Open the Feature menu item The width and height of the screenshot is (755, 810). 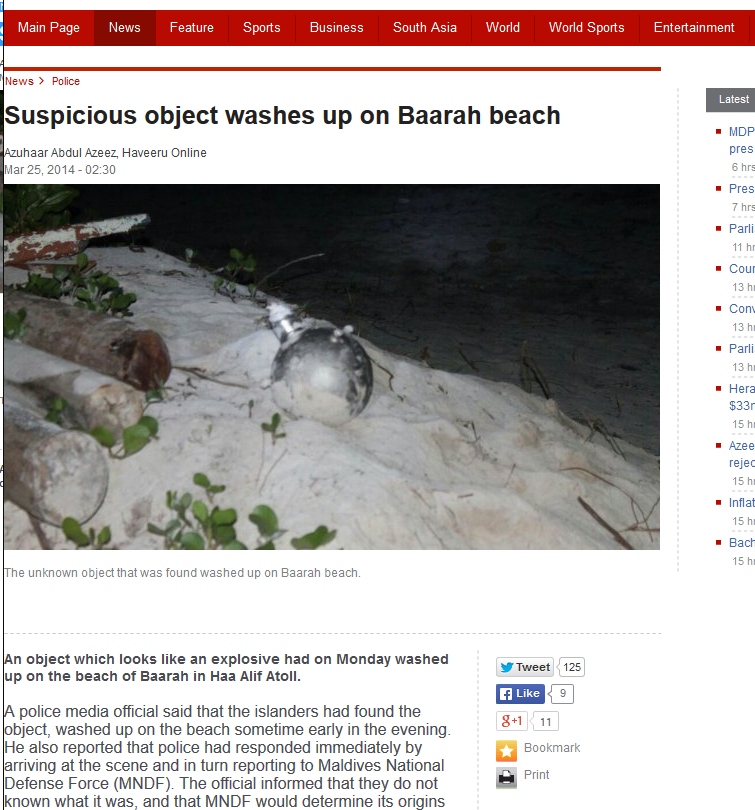(x=192, y=27)
